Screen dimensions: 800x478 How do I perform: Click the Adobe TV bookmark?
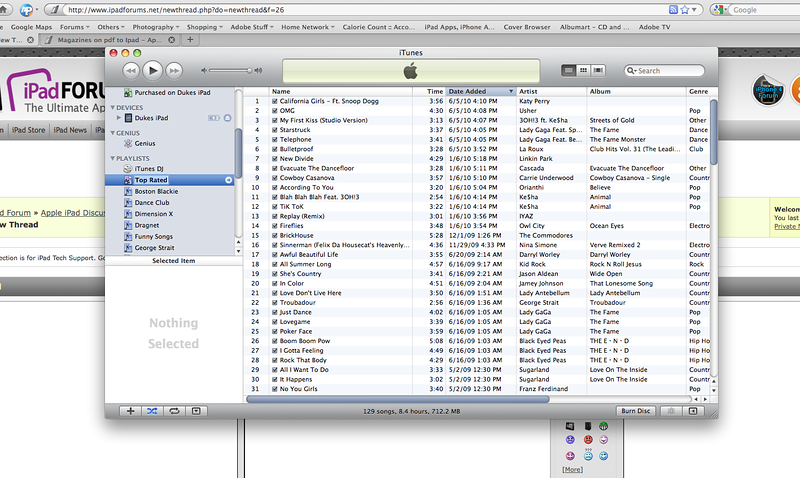tap(654, 27)
